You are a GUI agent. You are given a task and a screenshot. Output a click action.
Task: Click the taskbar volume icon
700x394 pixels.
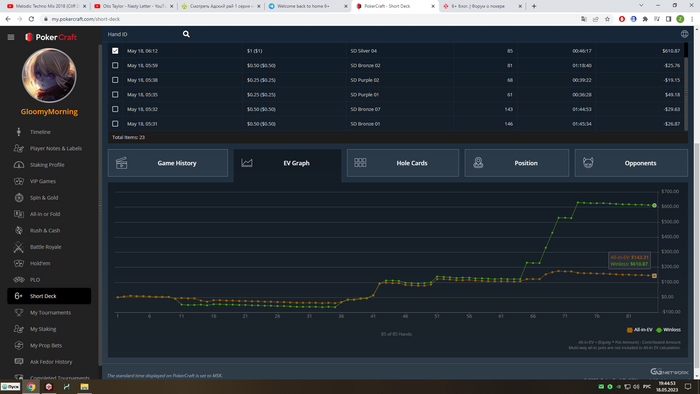coord(636,386)
